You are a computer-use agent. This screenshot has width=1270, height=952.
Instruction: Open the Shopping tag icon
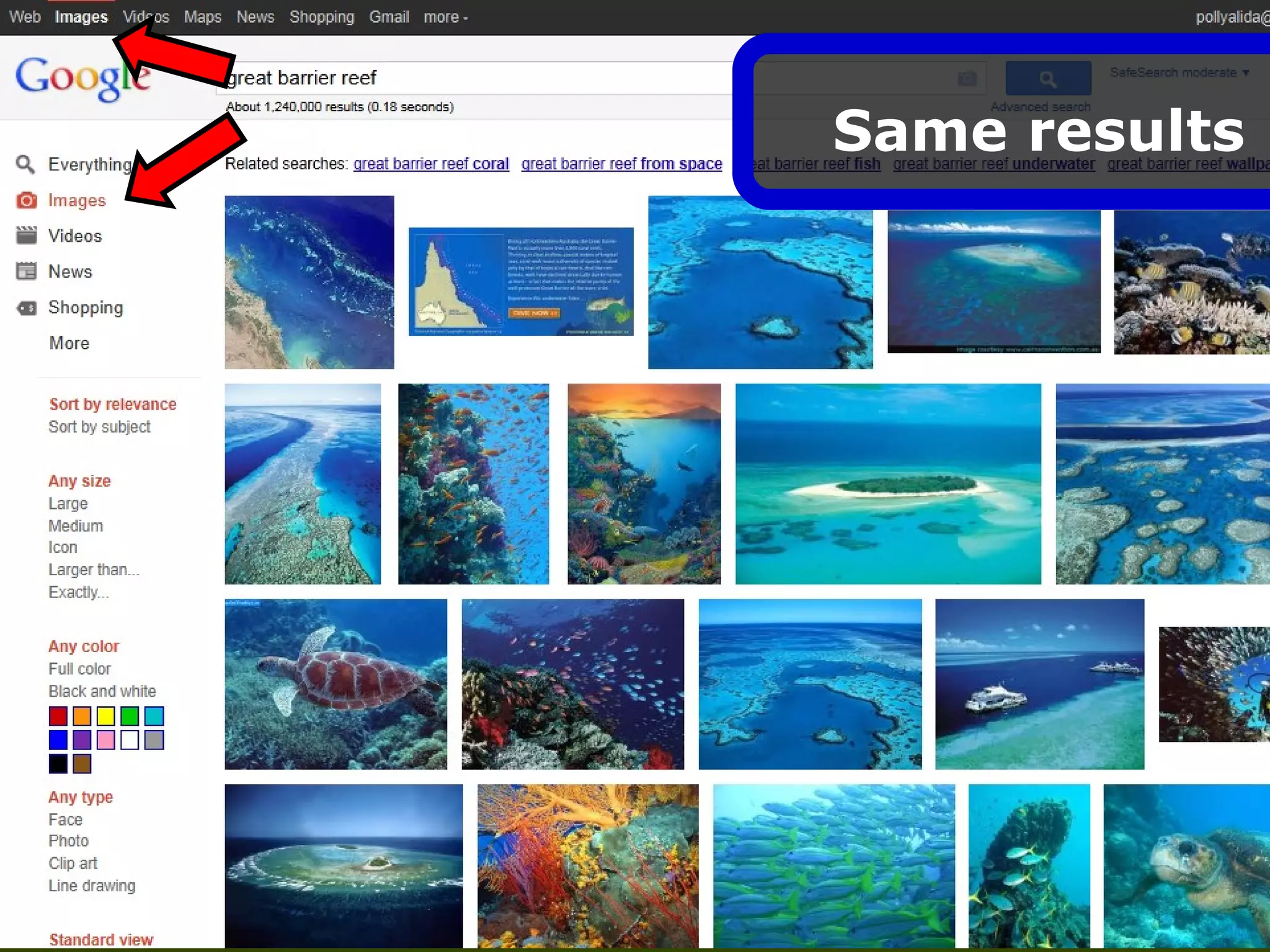pos(26,307)
